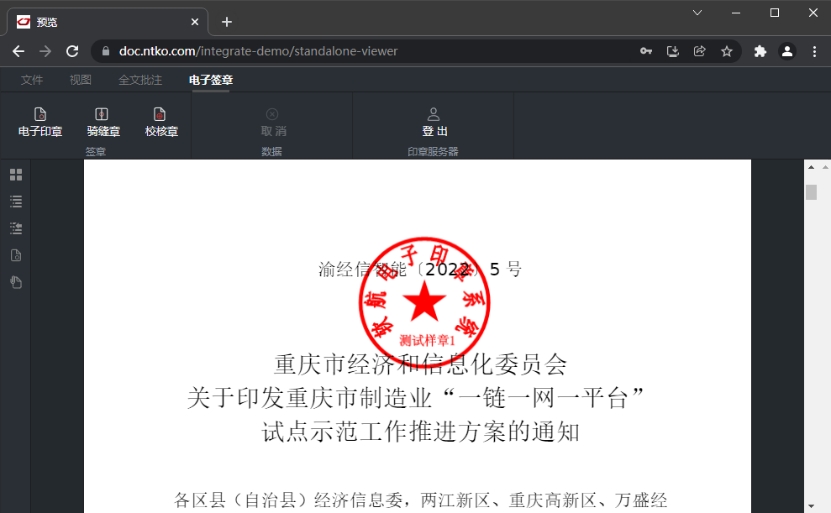
Task: Open the document seal info sidebar icon
Action: pos(16,255)
